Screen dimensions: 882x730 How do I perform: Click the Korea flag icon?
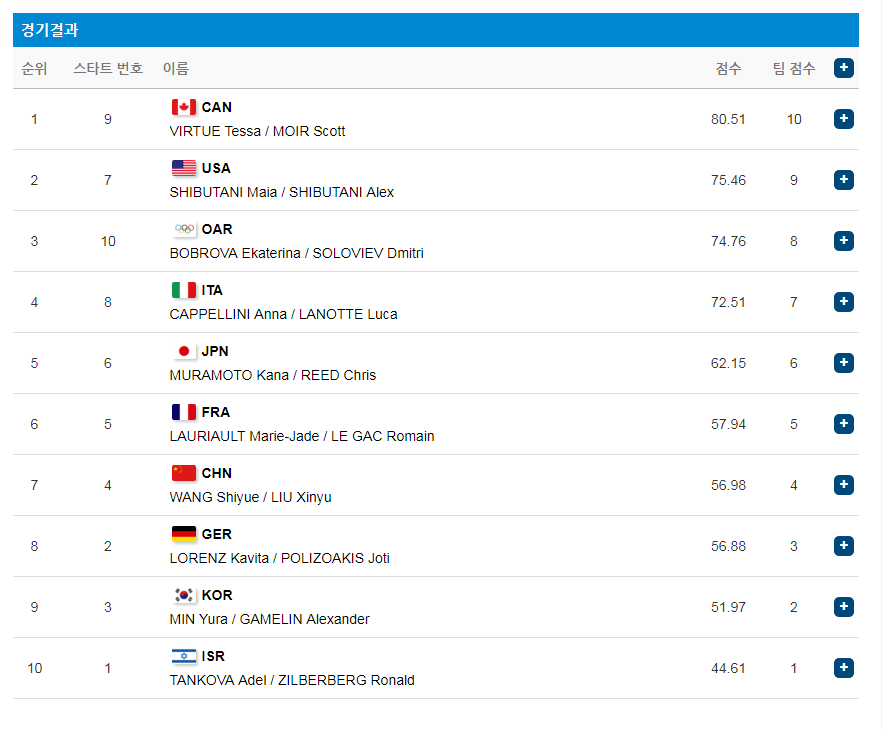tap(184, 595)
